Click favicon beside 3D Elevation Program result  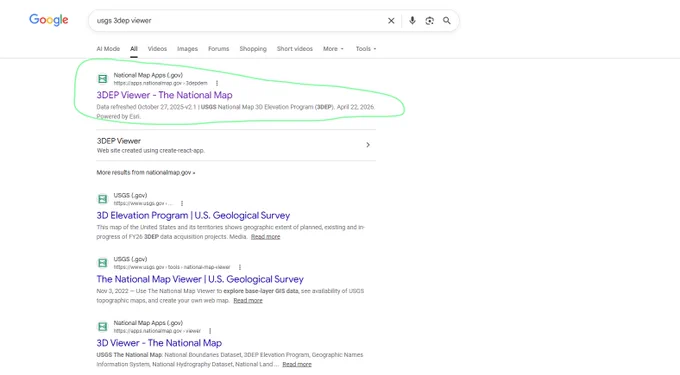102,199
